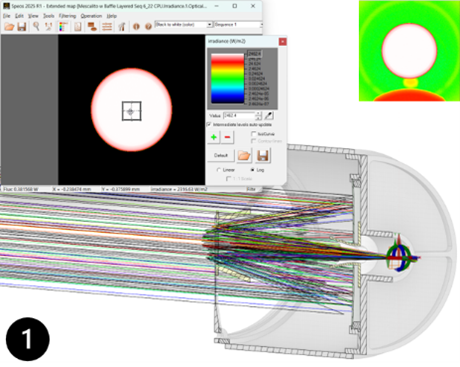Viewport: 460px width, 367px height.
Task: Click the round information icon
Action: point(136,26)
